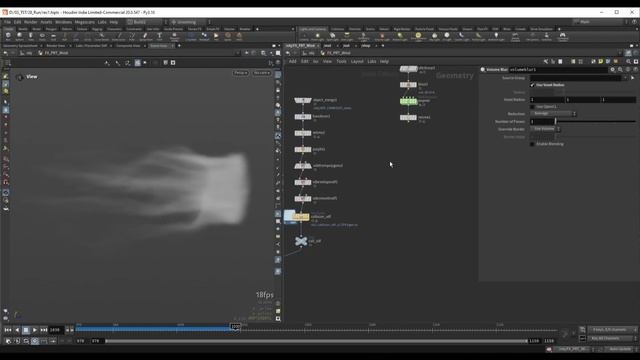The height and width of the screenshot is (360, 640).
Task: Toggle the Enable Blending checkbox
Action: click(x=532, y=144)
